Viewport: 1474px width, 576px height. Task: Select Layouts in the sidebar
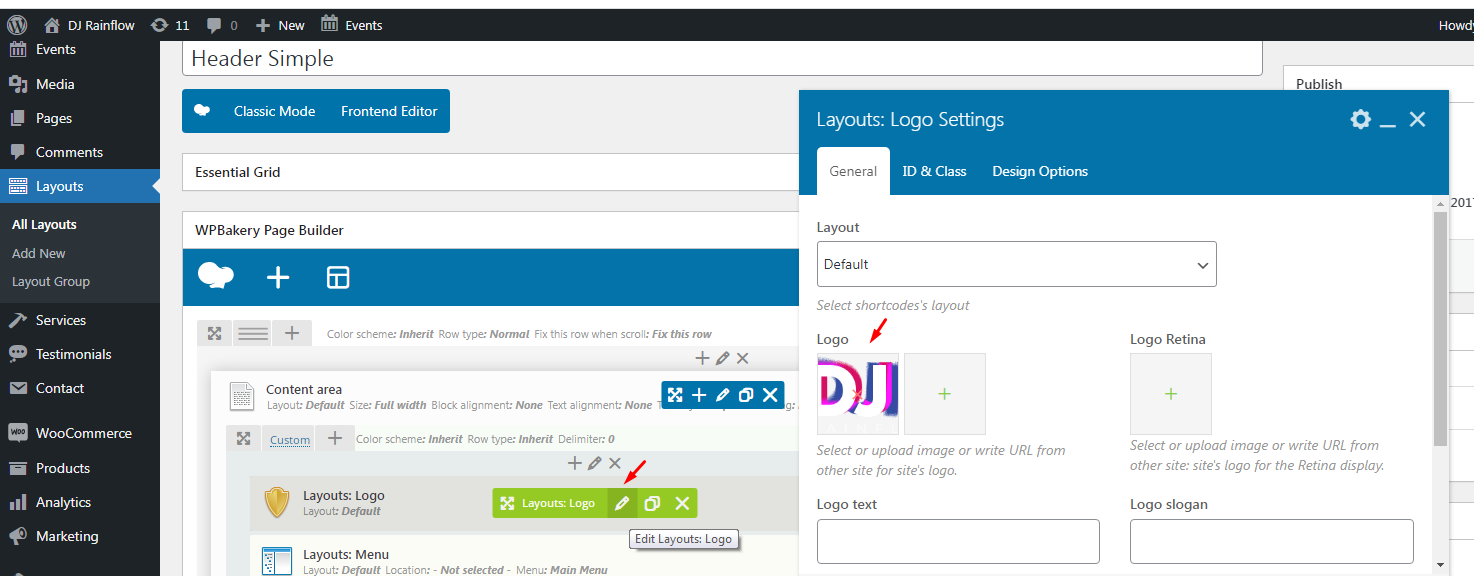(x=80, y=186)
